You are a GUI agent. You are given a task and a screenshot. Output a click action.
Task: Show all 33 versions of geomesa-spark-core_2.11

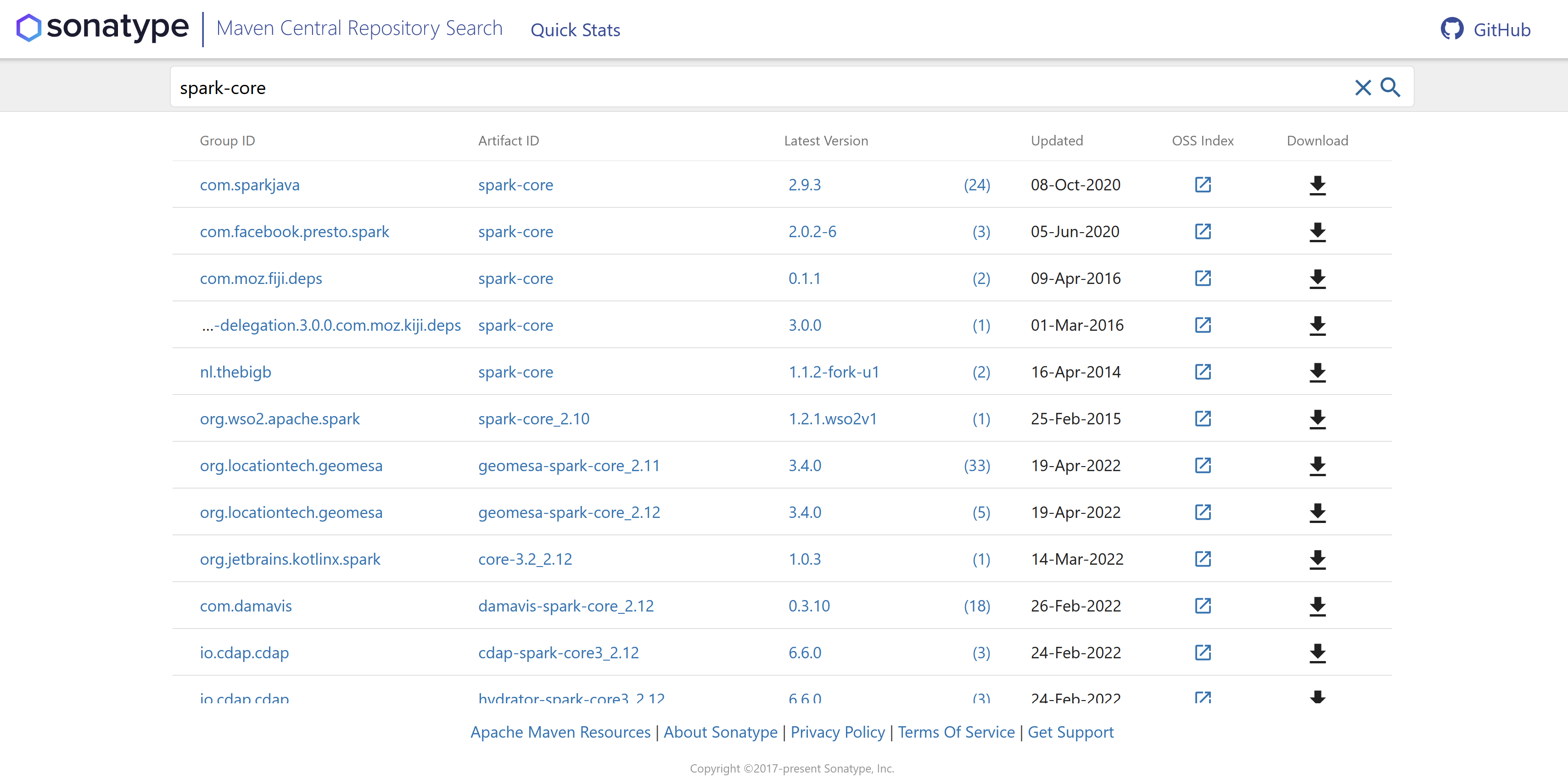pyautogui.click(x=976, y=466)
